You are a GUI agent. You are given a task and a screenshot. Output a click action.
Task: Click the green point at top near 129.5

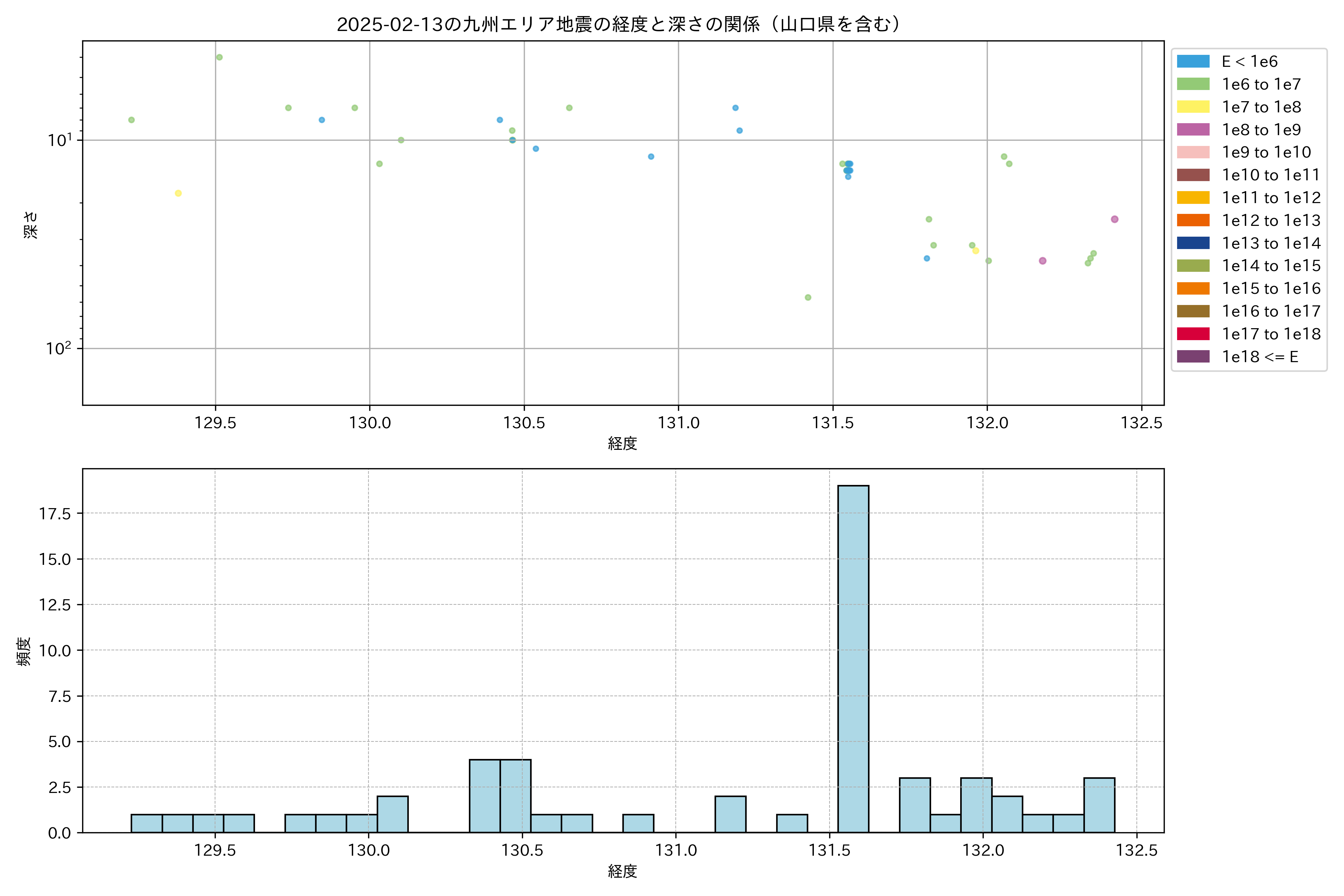(x=220, y=57)
